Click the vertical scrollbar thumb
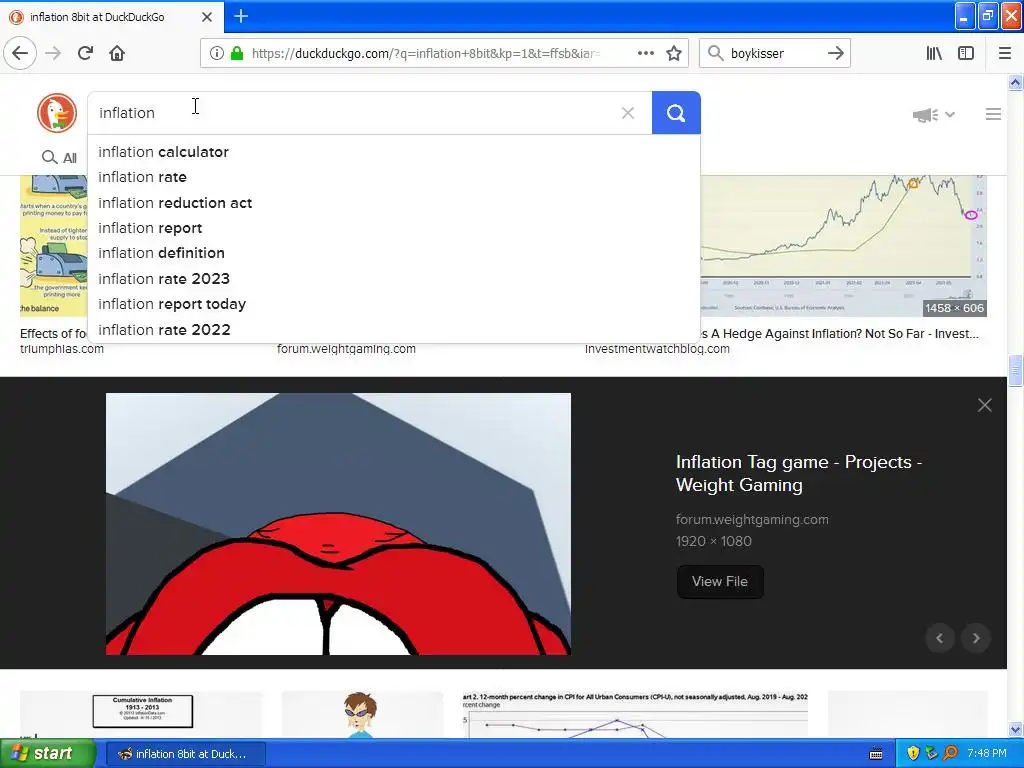This screenshot has height=768, width=1024. pos(1015,371)
